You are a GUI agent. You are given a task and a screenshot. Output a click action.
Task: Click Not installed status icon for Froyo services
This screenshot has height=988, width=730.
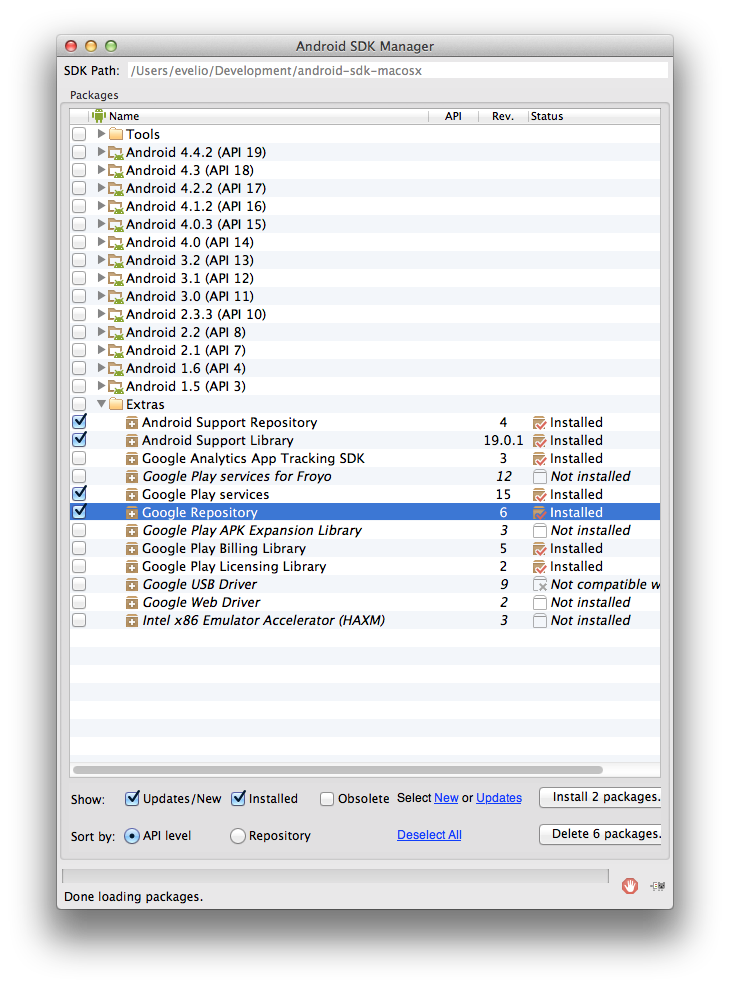pos(539,476)
